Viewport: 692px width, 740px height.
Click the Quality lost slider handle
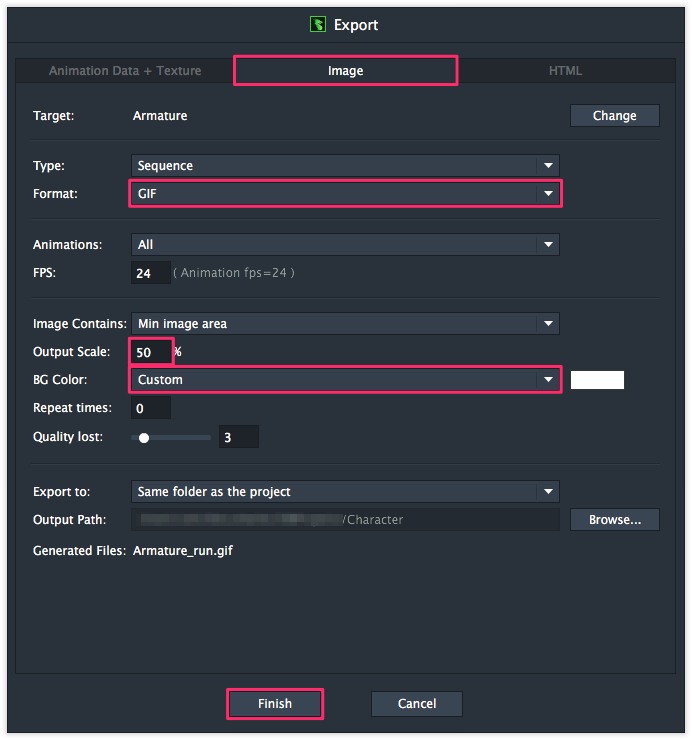point(144,438)
